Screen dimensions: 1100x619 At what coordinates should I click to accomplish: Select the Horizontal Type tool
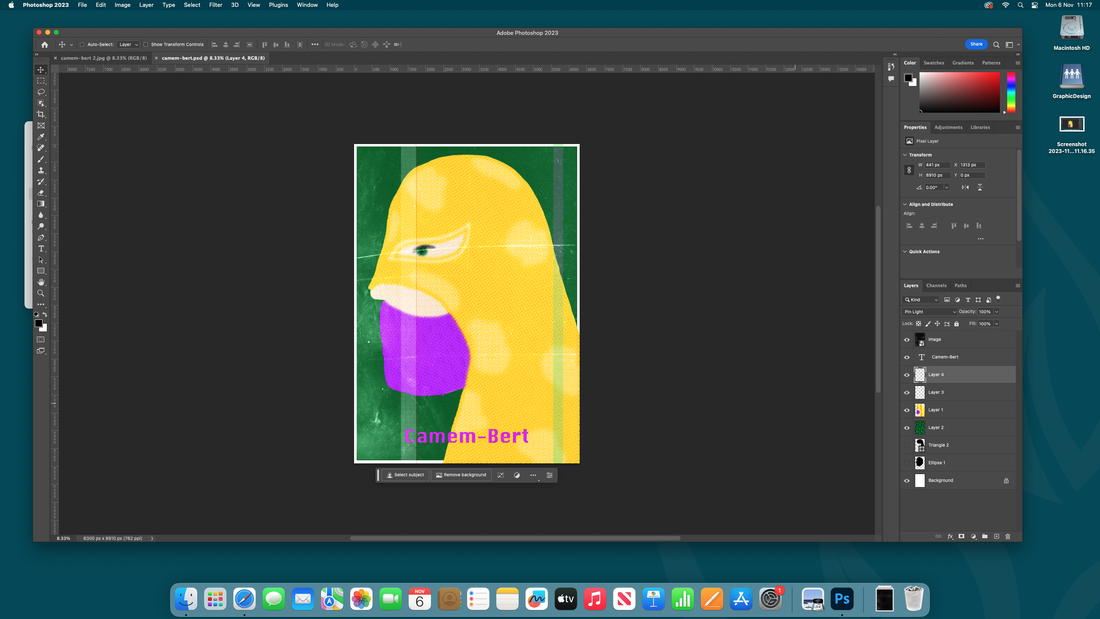pyautogui.click(x=41, y=249)
